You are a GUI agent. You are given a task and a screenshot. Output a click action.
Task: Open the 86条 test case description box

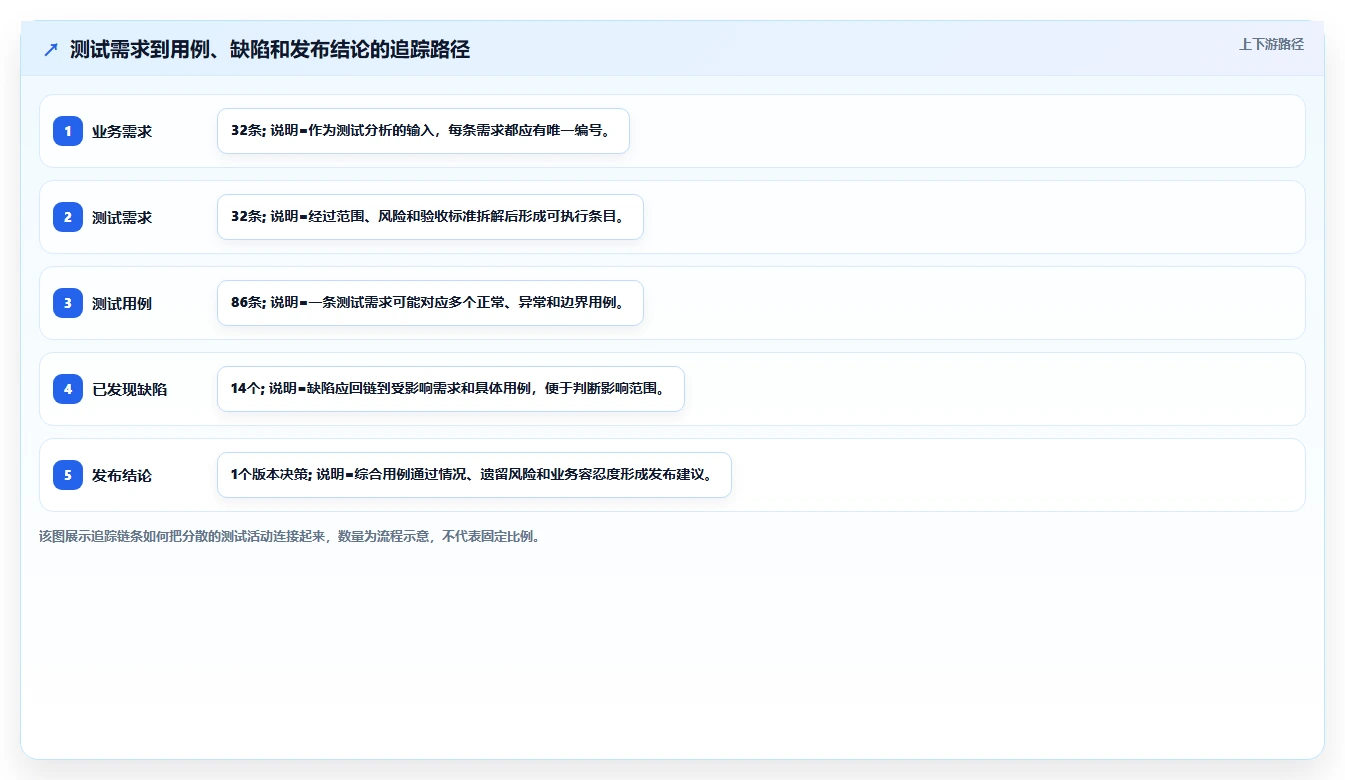[430, 303]
